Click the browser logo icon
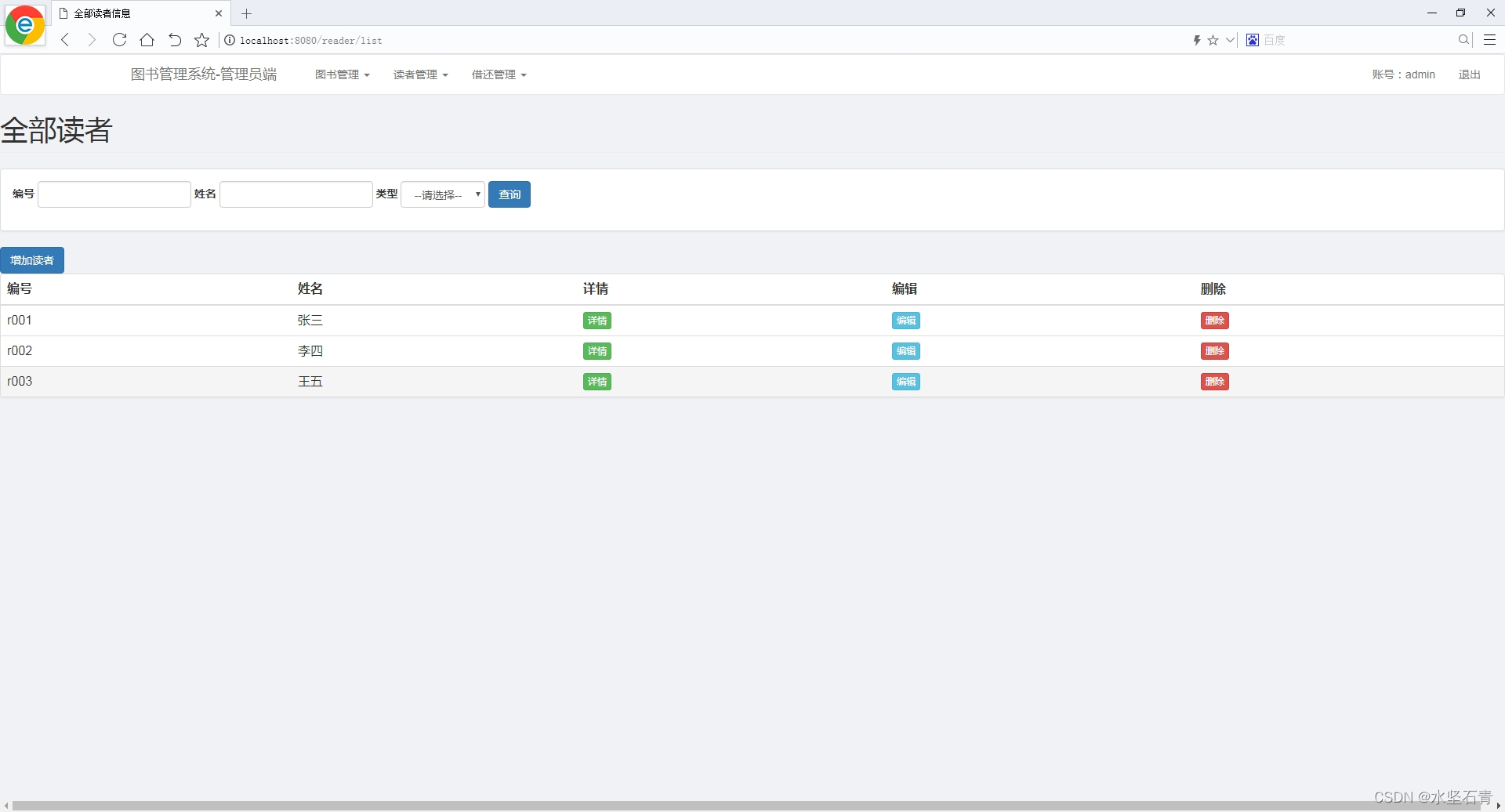The height and width of the screenshot is (812, 1505). click(24, 25)
